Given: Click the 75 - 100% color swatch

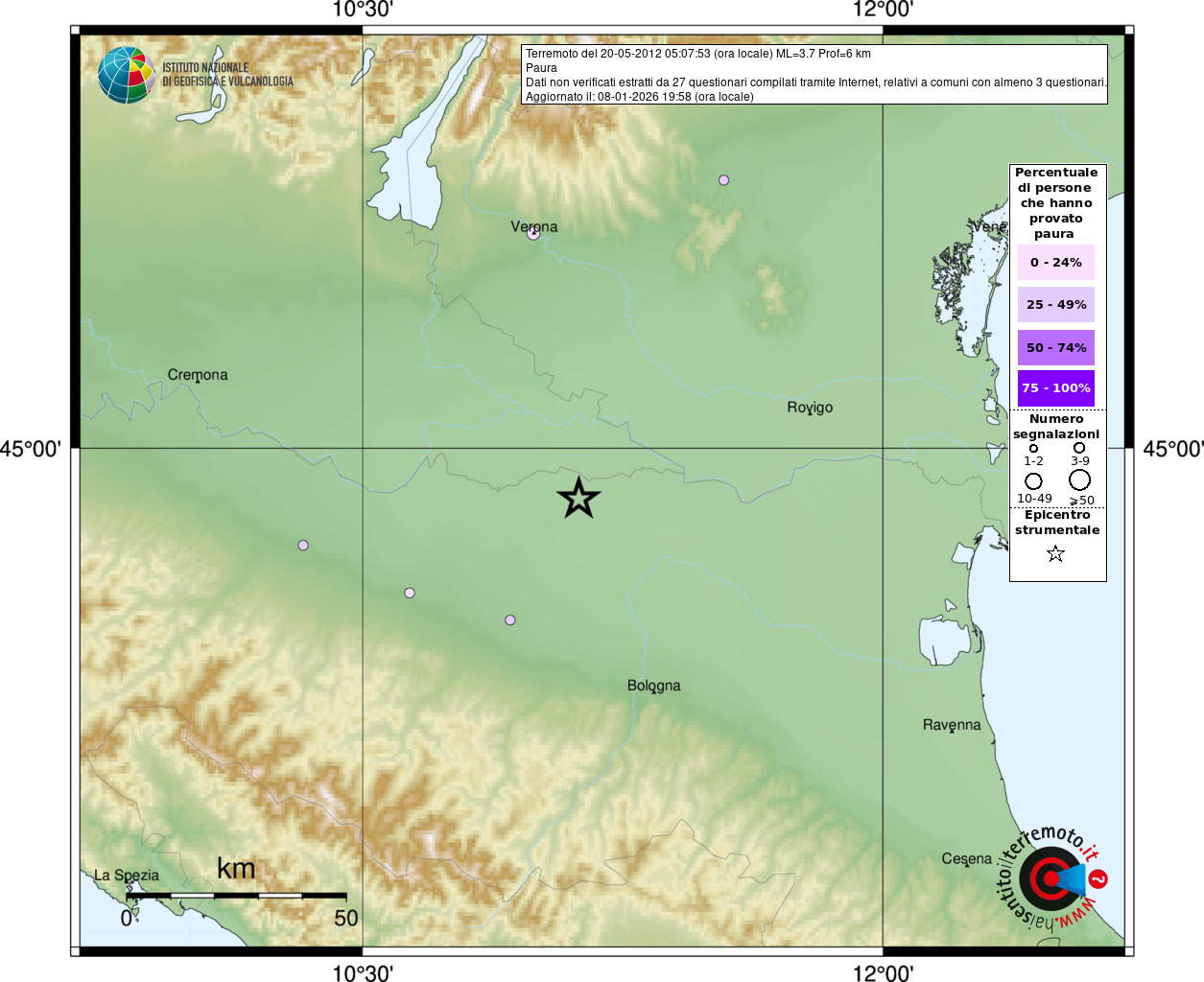Looking at the screenshot, I should (x=1056, y=388).
